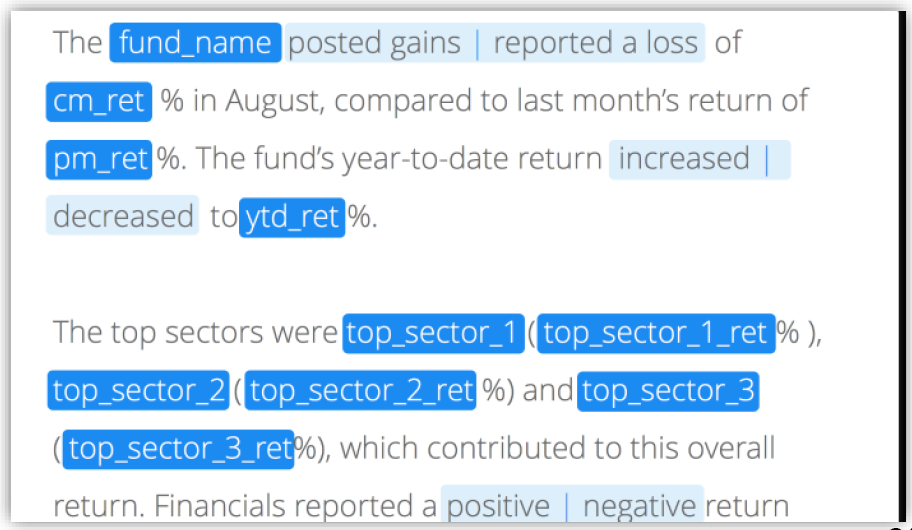The height and width of the screenshot is (530, 912).
Task: Select the 'reported a loss' option
Action: click(x=596, y=43)
